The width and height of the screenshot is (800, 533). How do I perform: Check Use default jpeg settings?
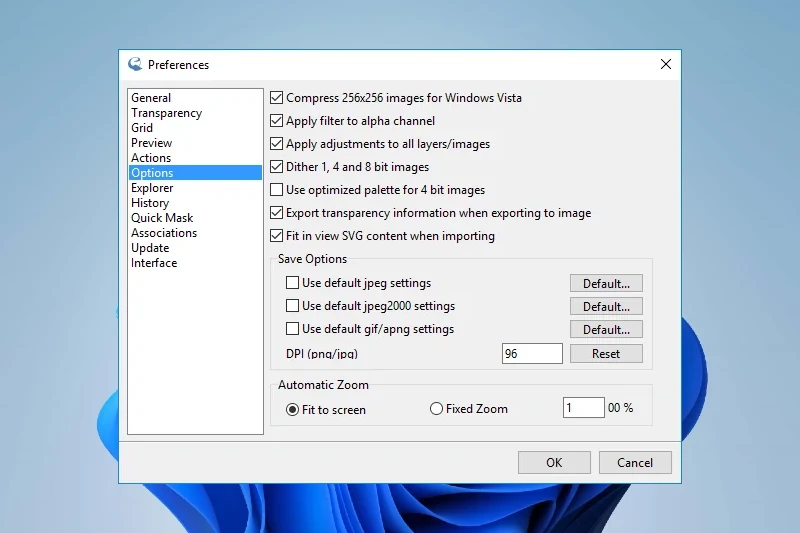click(x=293, y=283)
